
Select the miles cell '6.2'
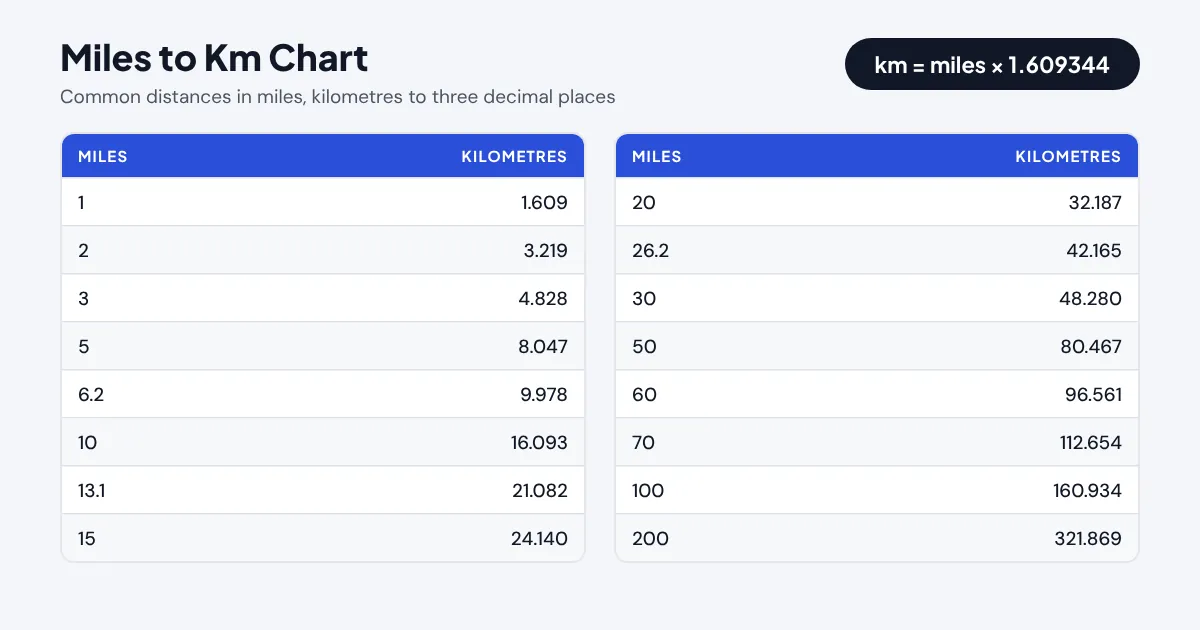pos(91,394)
